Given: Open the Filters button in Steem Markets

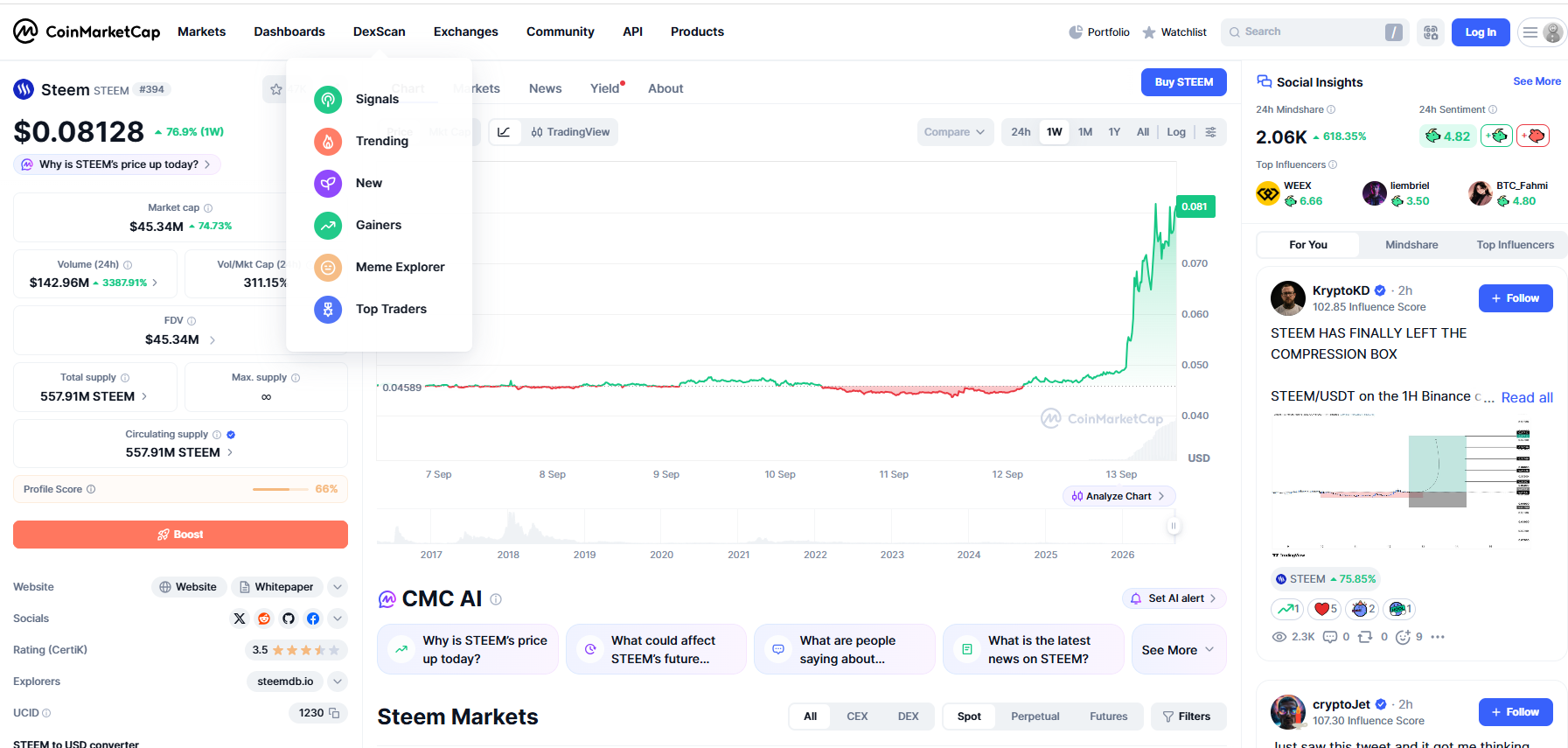Looking at the screenshot, I should [x=1188, y=717].
